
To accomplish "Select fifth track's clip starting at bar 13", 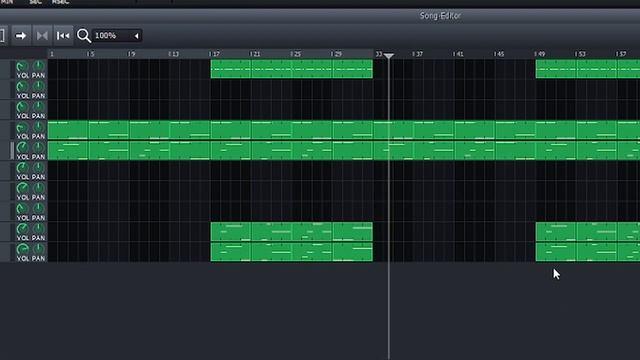I will pyautogui.click(x=190, y=150).
